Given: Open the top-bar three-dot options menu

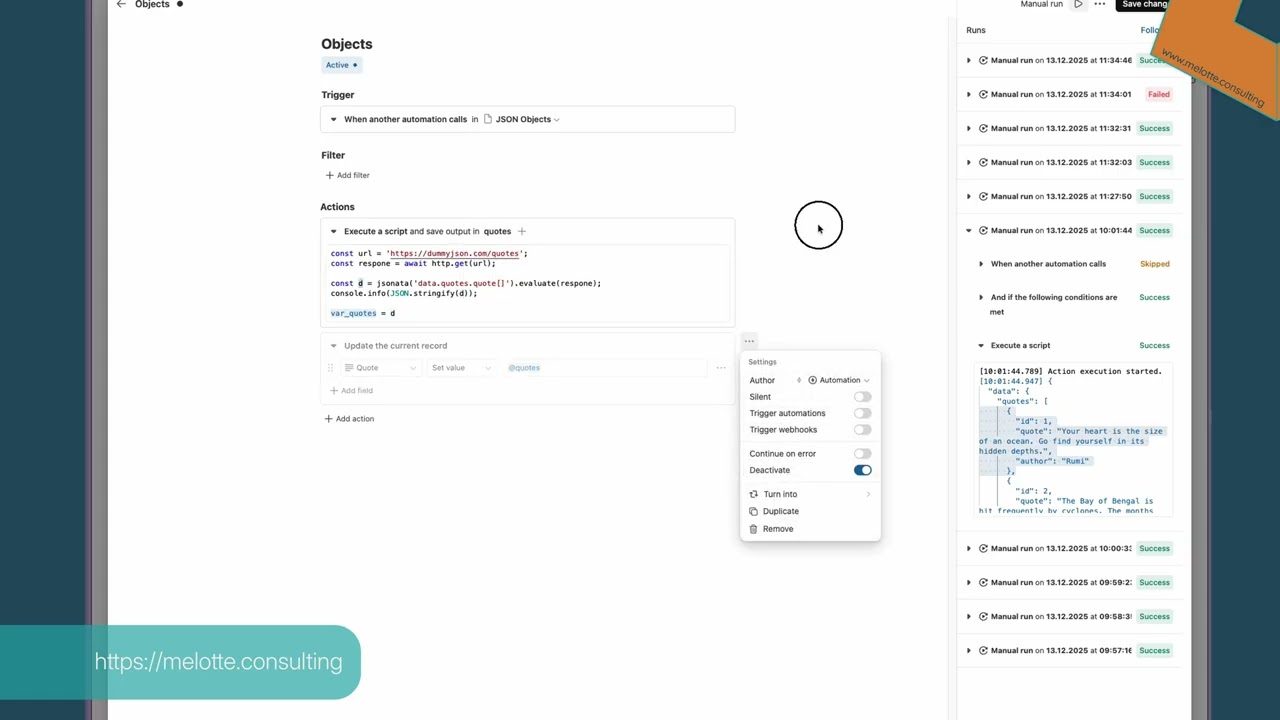Looking at the screenshot, I should 1100,5.
